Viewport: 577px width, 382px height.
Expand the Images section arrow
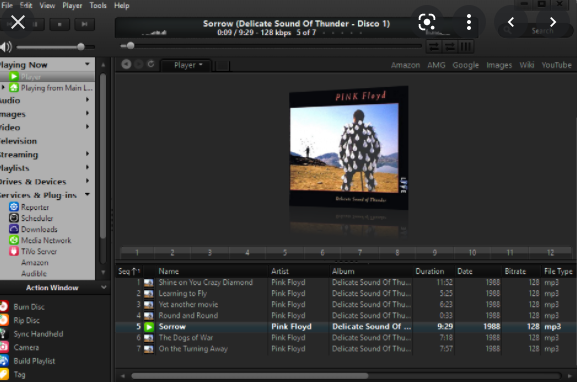pyautogui.click(x=88, y=113)
